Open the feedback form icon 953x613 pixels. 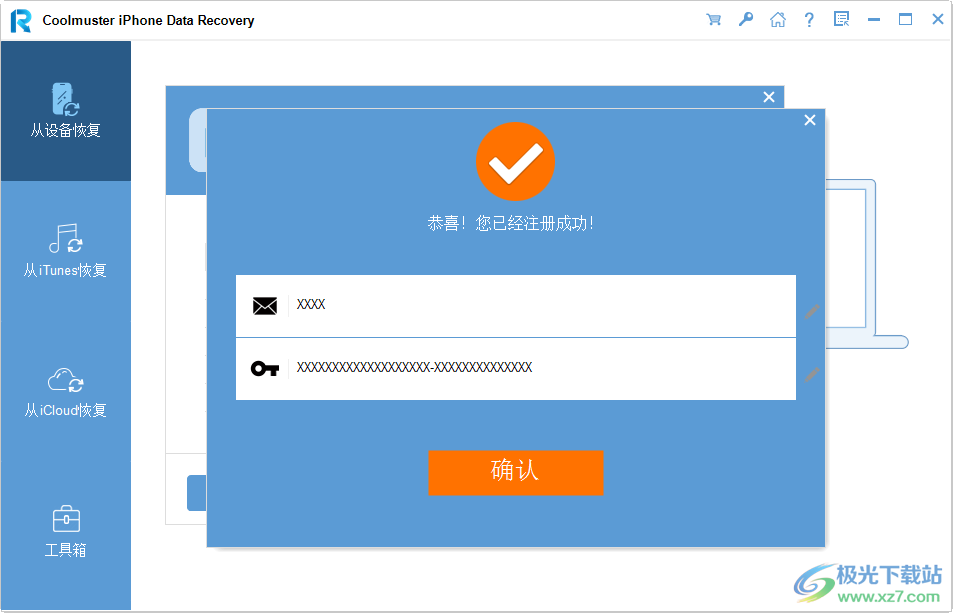(x=841, y=19)
